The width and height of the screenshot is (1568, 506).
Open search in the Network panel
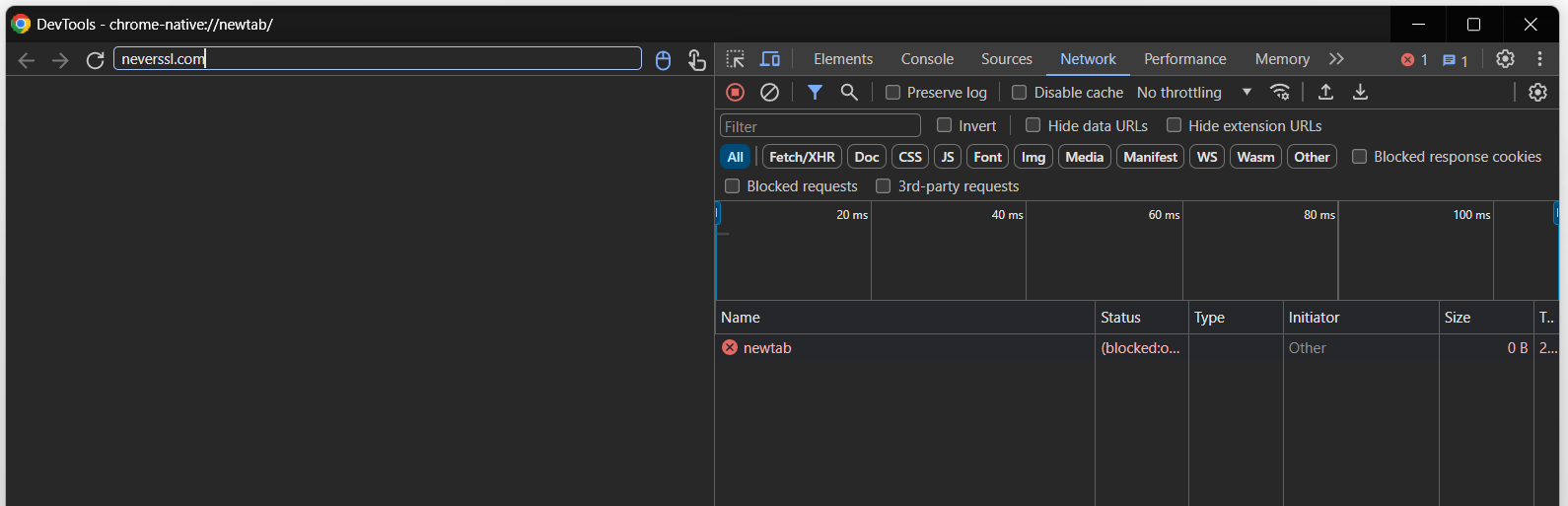click(x=849, y=92)
